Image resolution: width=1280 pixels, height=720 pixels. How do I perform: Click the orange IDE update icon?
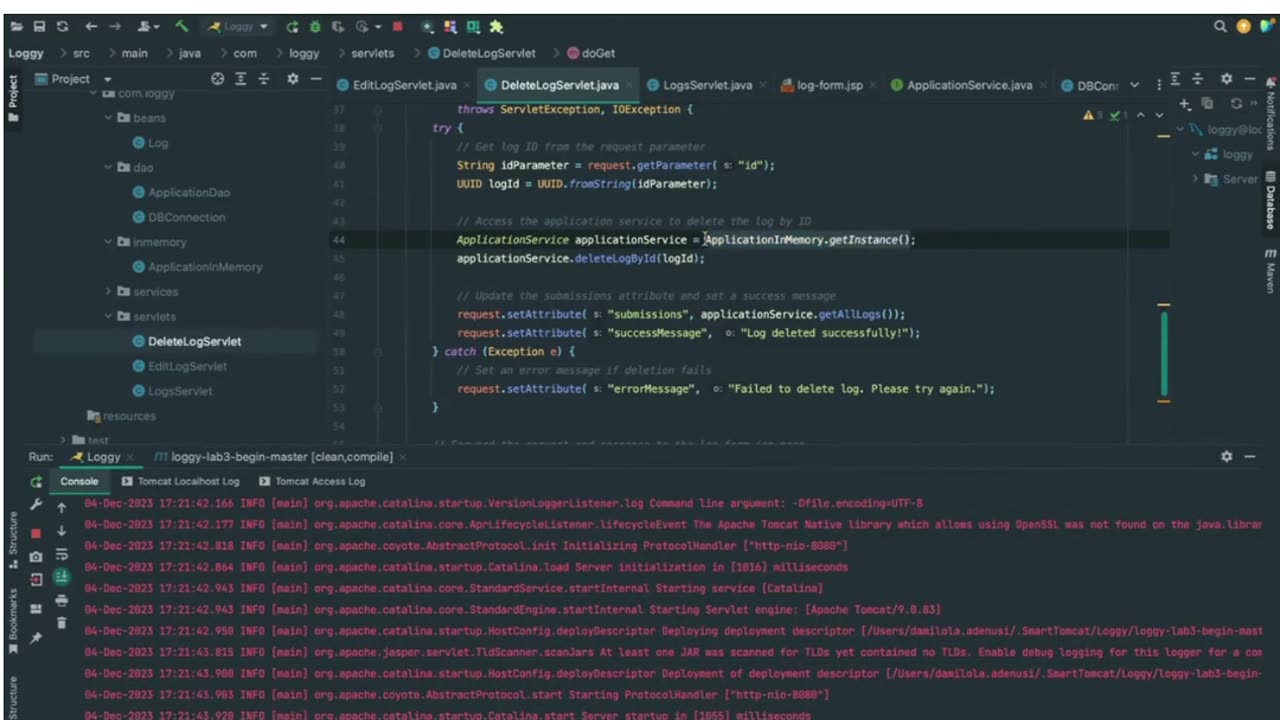1243,27
